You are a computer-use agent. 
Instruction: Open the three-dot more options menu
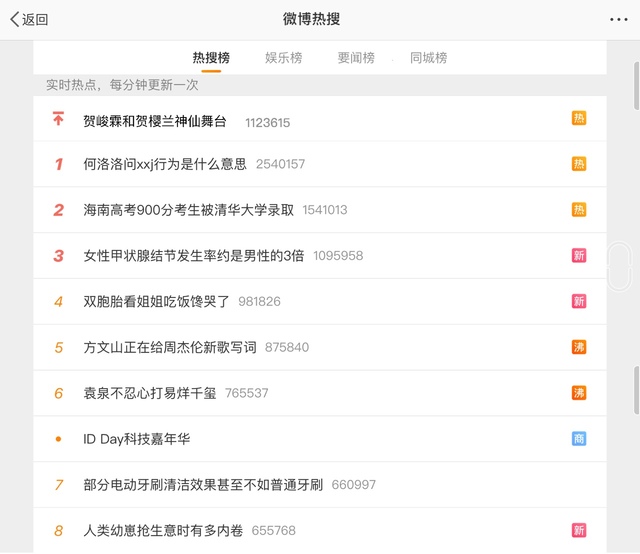619,19
